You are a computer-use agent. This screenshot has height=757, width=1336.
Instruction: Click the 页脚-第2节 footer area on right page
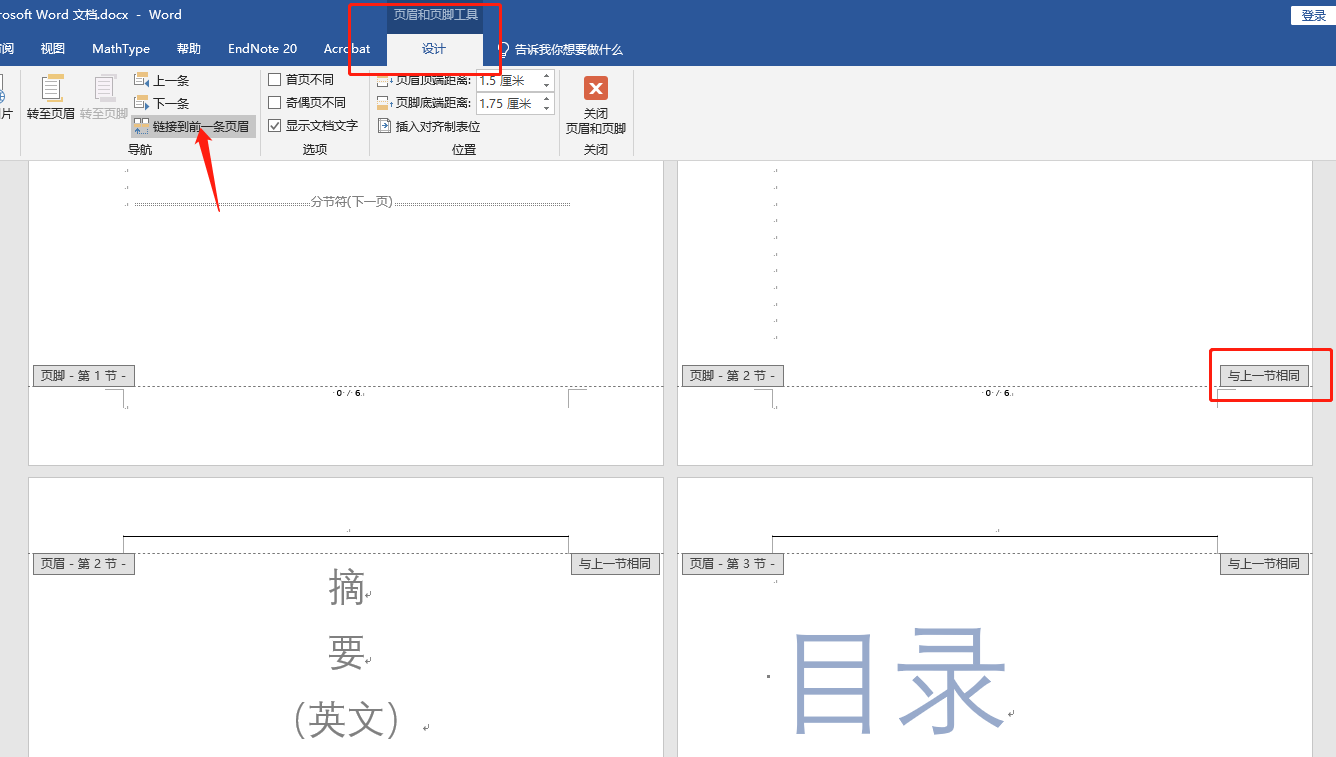click(732, 375)
